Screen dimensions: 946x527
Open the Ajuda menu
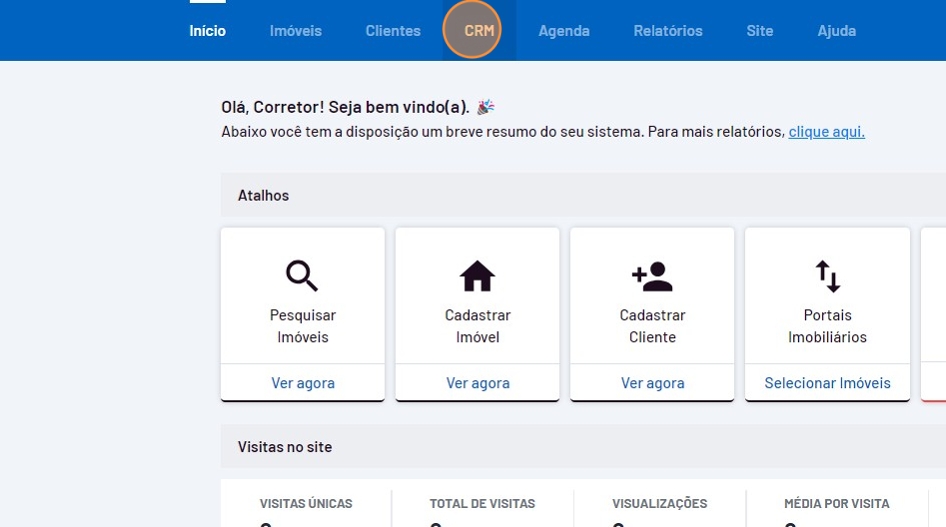tap(837, 31)
